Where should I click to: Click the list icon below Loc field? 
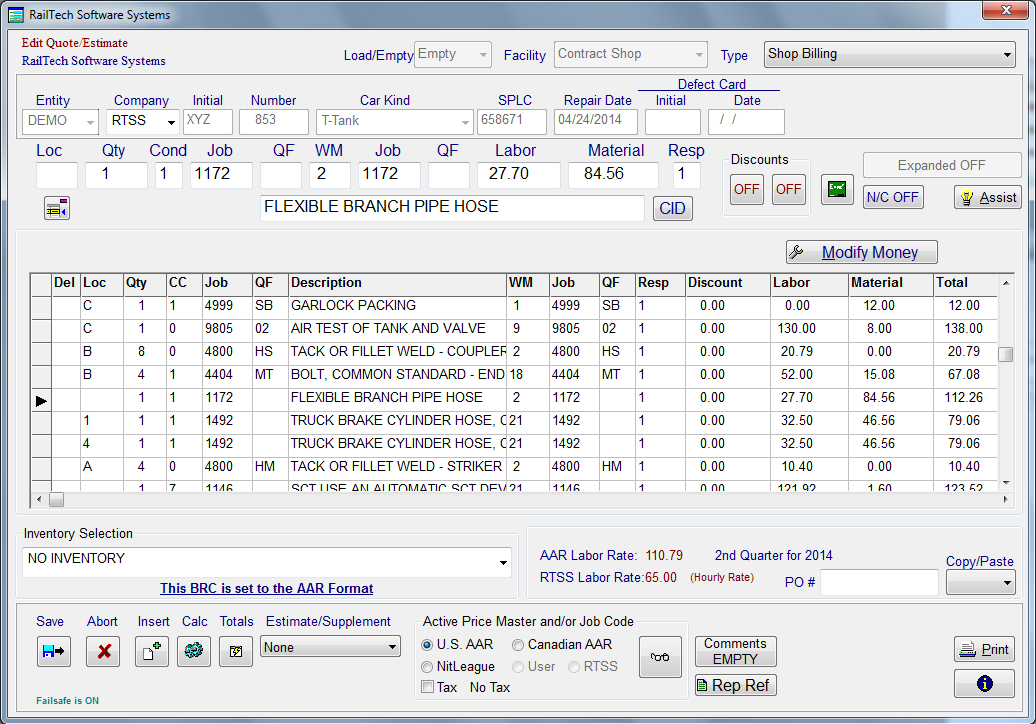pos(56,209)
